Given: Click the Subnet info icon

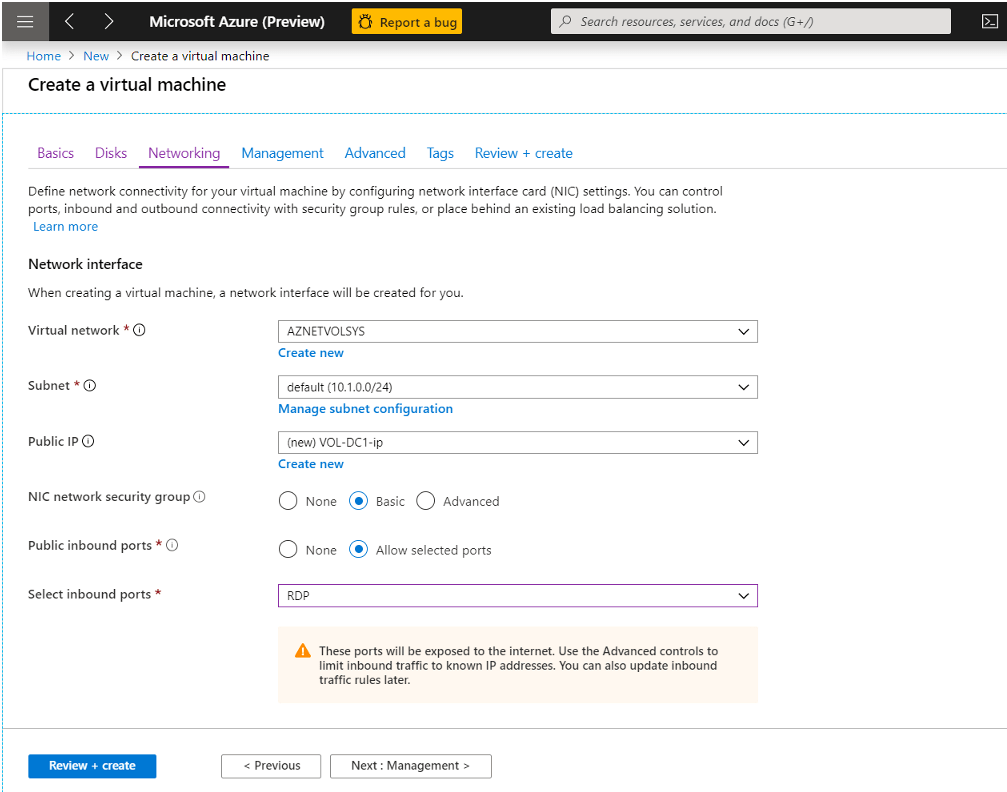Looking at the screenshot, I should click(90, 386).
